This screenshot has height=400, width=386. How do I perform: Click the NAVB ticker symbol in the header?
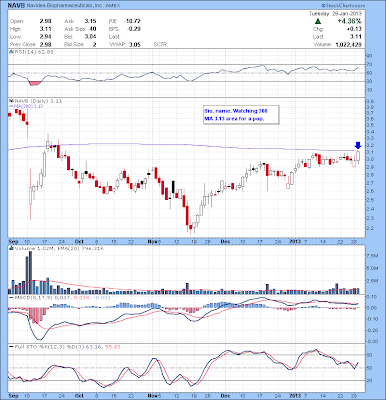coord(15,5)
